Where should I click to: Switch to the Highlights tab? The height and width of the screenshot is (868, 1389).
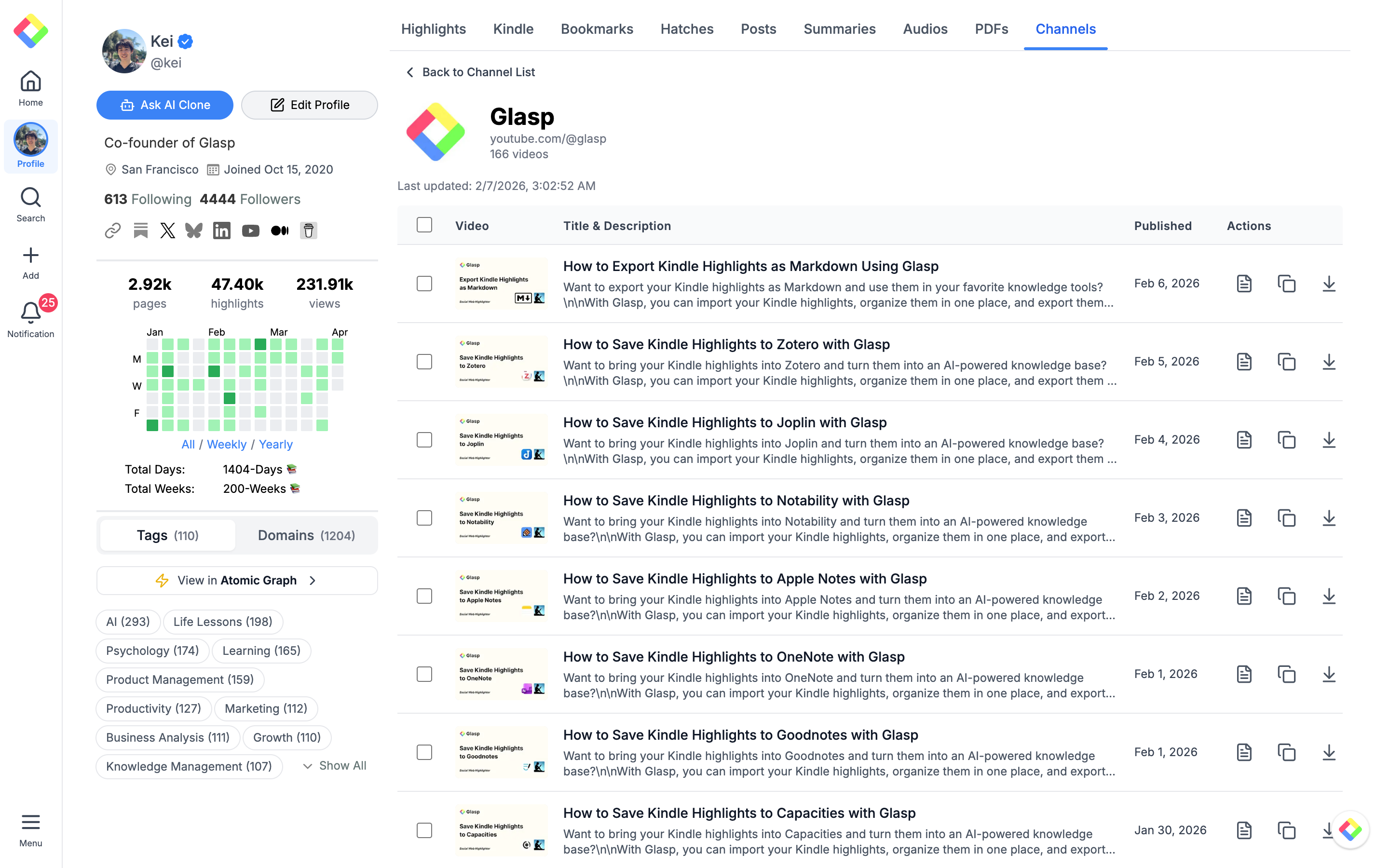[434, 29]
